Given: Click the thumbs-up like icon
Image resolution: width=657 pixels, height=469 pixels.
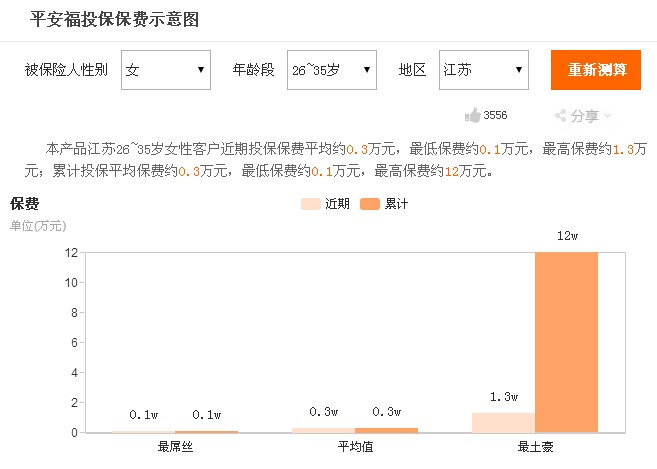Looking at the screenshot, I should coord(472,115).
